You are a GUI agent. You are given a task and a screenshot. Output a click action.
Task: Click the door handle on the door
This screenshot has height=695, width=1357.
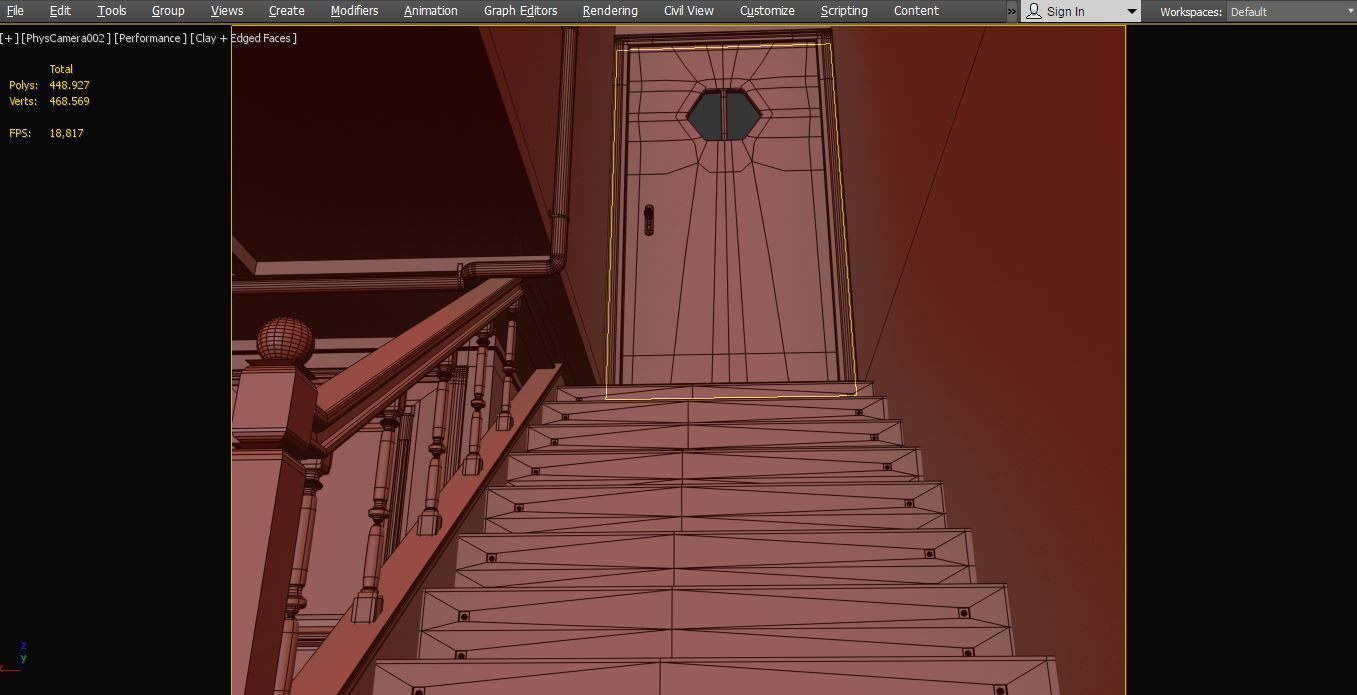pos(649,220)
